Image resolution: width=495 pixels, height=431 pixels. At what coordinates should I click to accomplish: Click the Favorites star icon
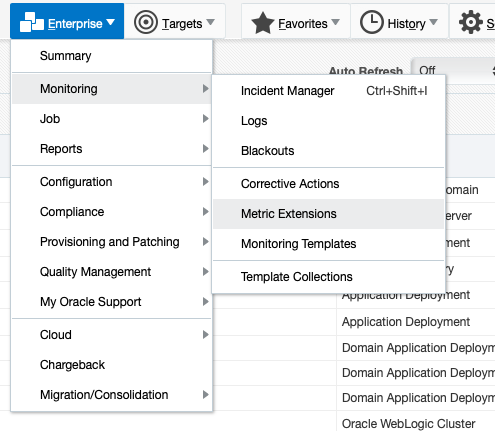coord(263,23)
